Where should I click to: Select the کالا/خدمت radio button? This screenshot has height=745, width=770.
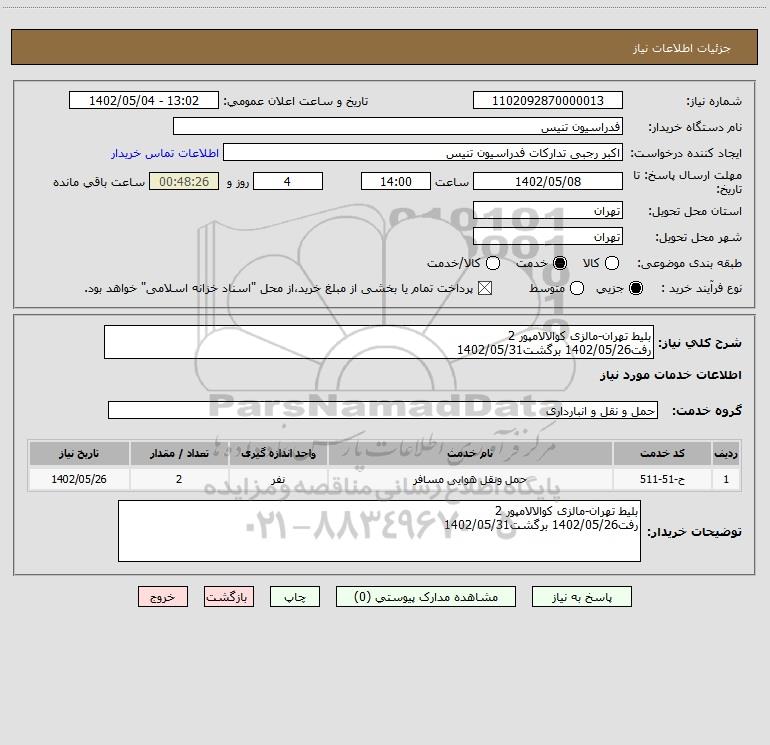[x=493, y=263]
